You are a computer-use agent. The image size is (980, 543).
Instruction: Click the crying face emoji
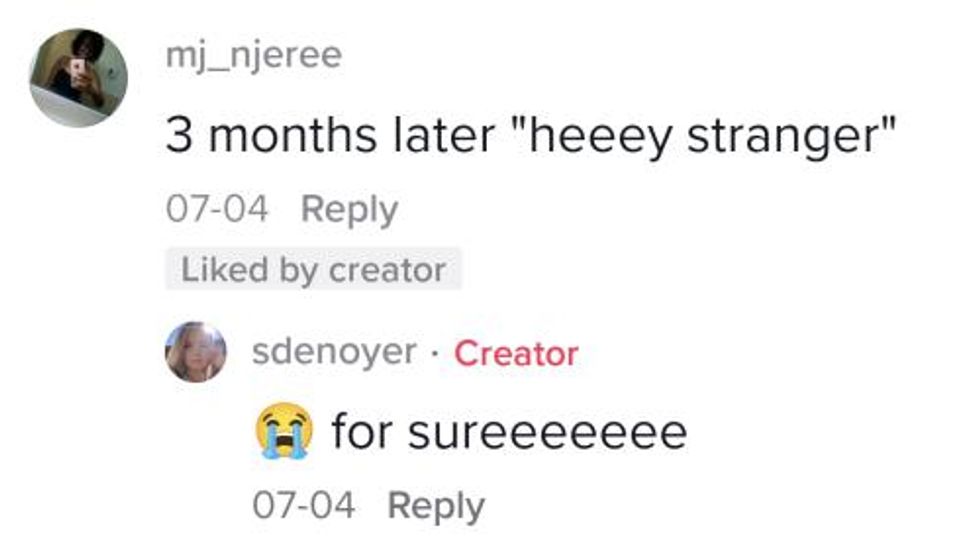pyautogui.click(x=283, y=432)
